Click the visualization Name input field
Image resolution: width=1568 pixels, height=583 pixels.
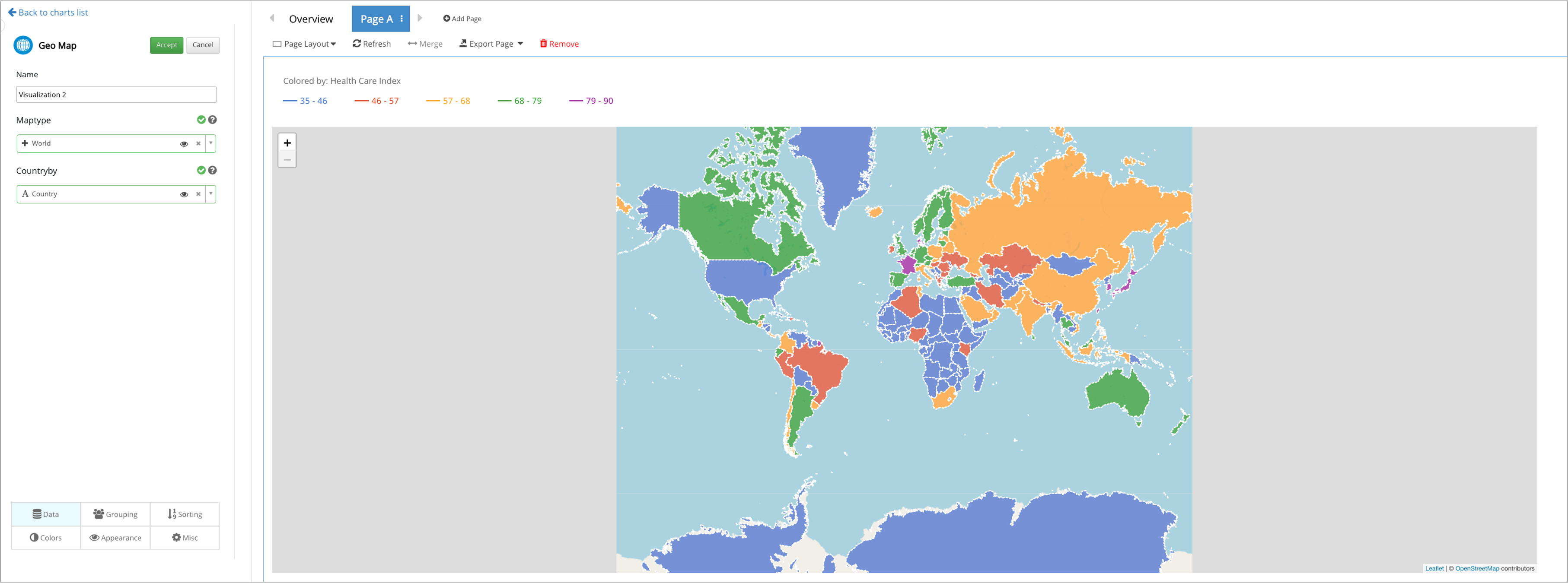pos(116,94)
